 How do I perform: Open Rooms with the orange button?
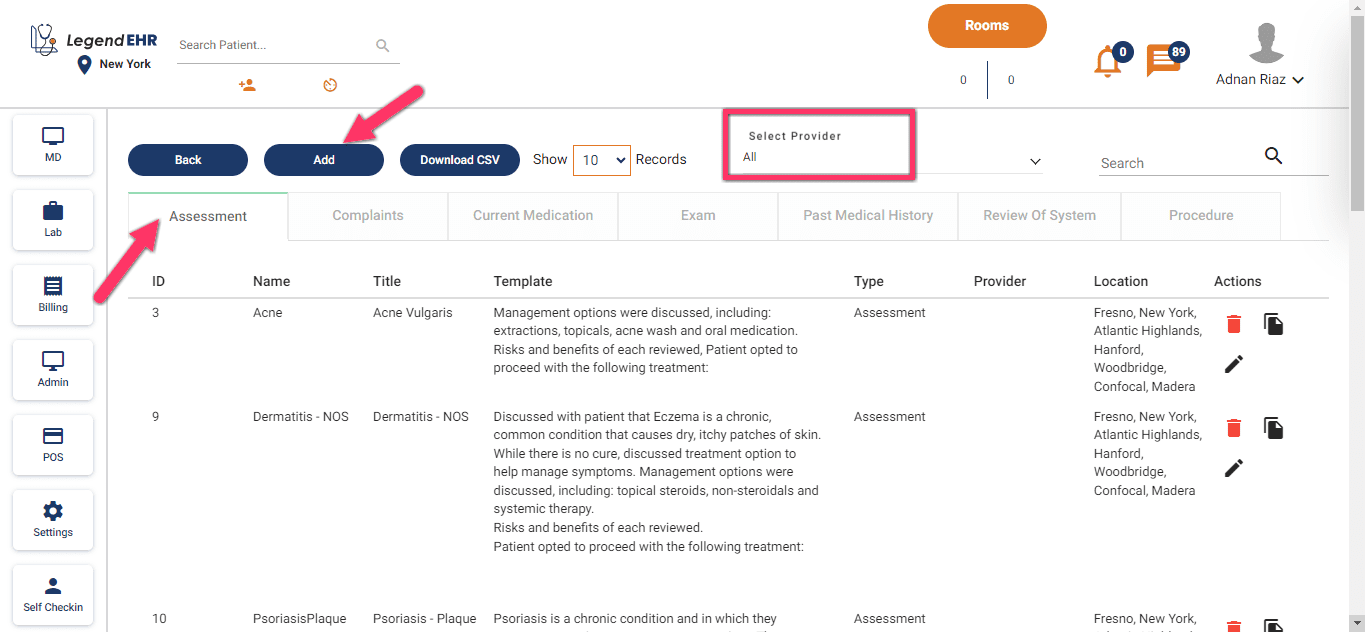[987, 25]
